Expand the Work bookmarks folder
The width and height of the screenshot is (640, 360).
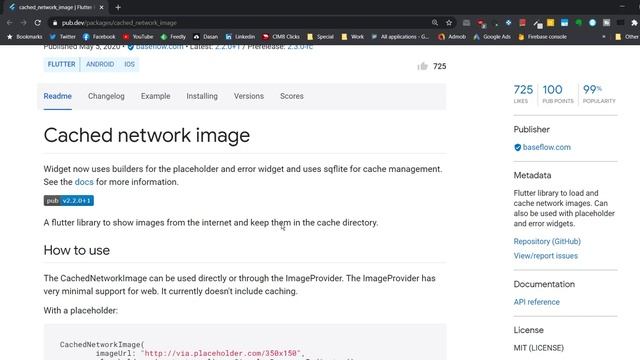point(353,37)
